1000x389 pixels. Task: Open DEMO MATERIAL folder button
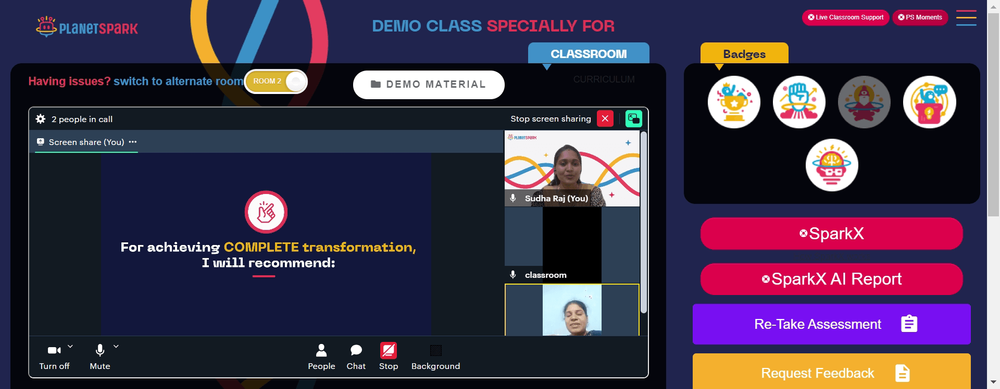coord(429,84)
